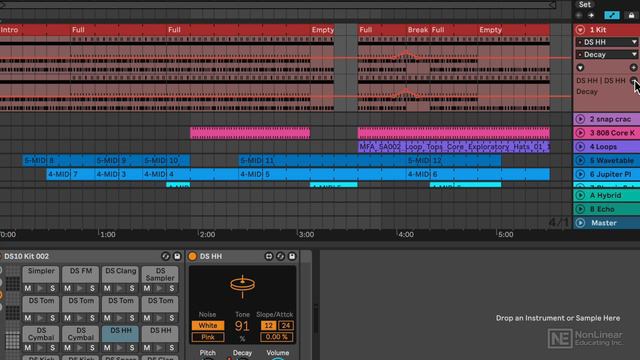Screen dimensions: 640x360
Task: Unfold the 4 Loops track
Action: 580,147
